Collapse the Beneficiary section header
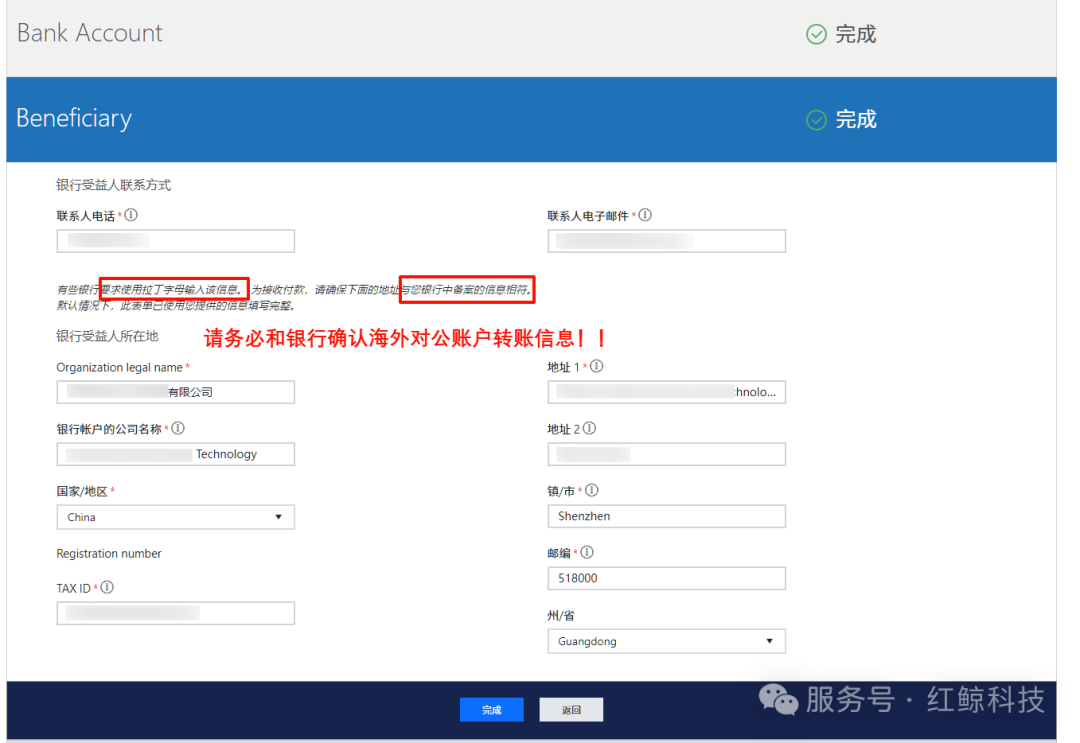Image resolution: width=1080 pixels, height=743 pixels. [x=531, y=120]
